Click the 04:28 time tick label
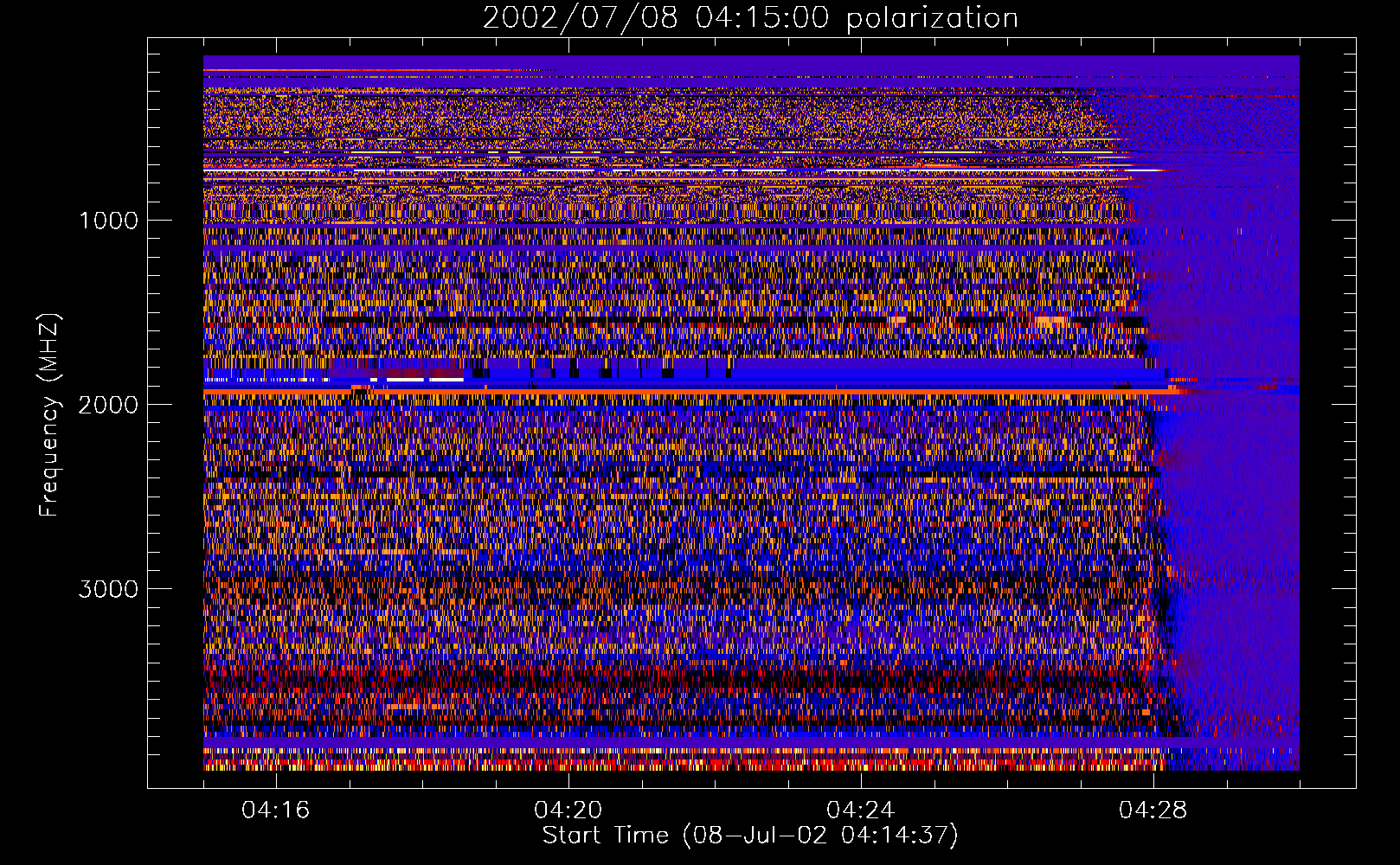This screenshot has width=1400, height=865. click(1153, 810)
